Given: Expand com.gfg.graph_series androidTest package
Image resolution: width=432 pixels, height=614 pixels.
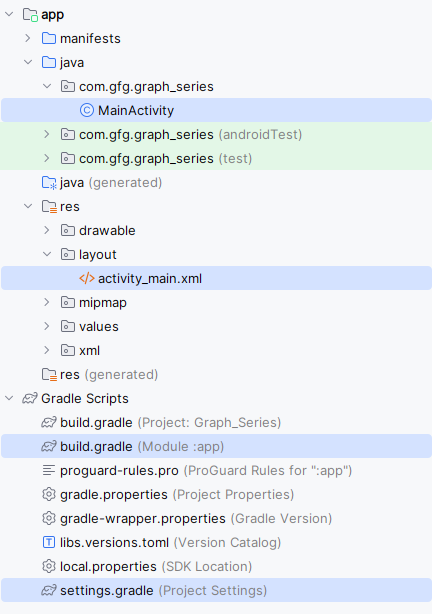Looking at the screenshot, I should click(47, 134).
